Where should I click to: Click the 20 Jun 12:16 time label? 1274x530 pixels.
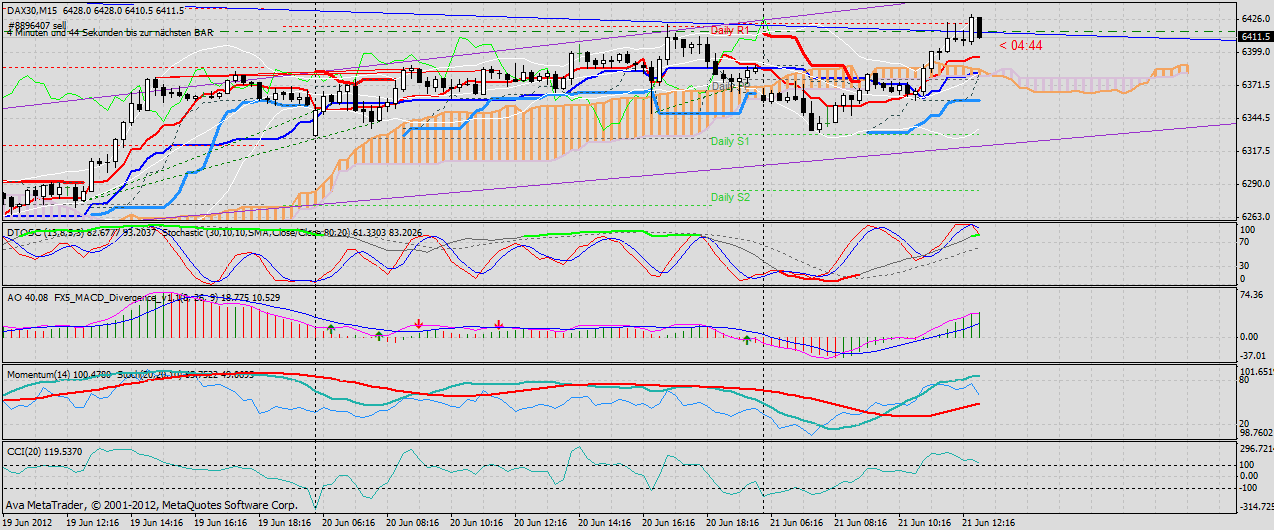point(540,522)
